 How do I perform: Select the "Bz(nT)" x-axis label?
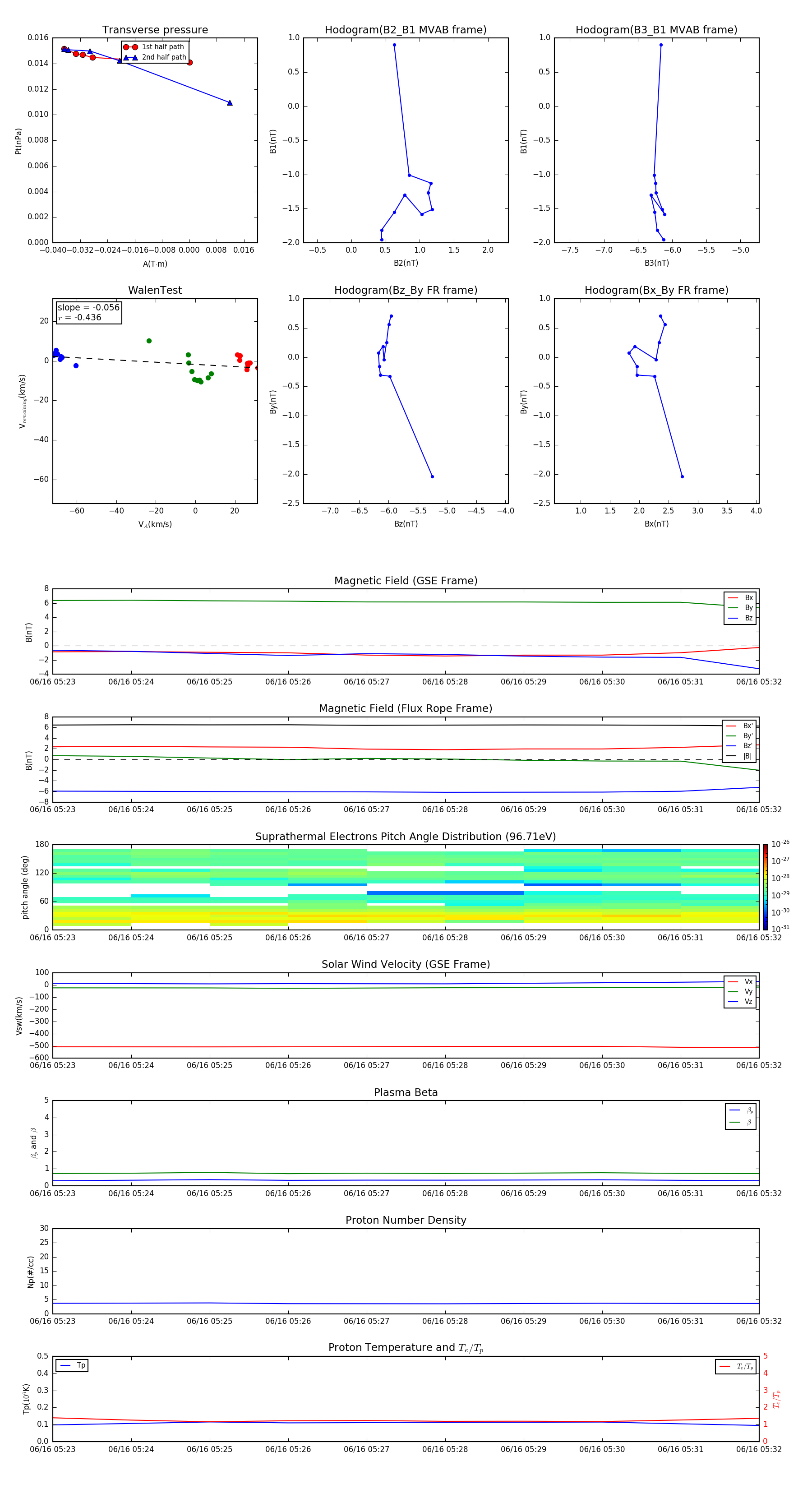point(406,524)
